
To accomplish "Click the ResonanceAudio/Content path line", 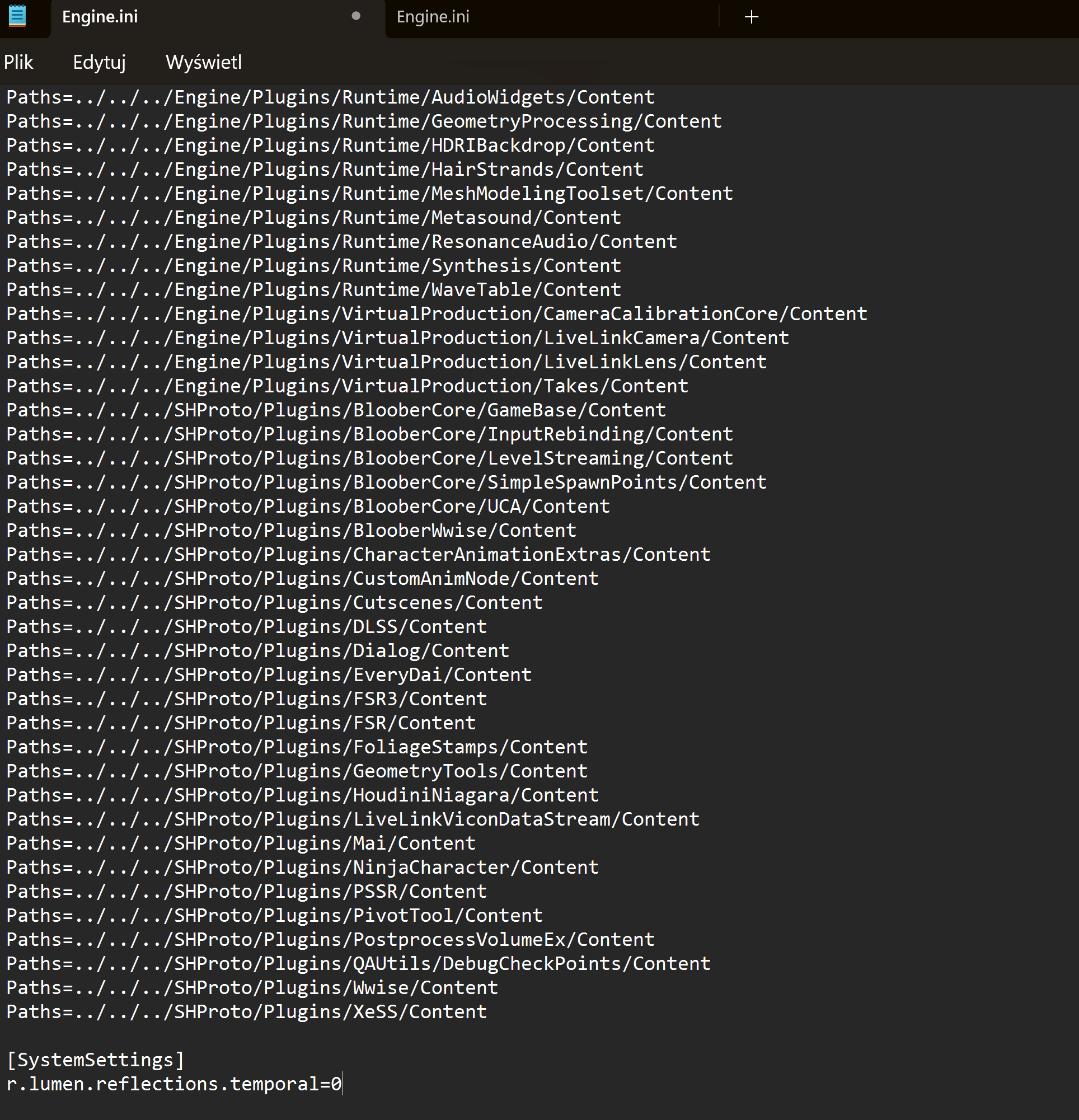I will (342, 241).
